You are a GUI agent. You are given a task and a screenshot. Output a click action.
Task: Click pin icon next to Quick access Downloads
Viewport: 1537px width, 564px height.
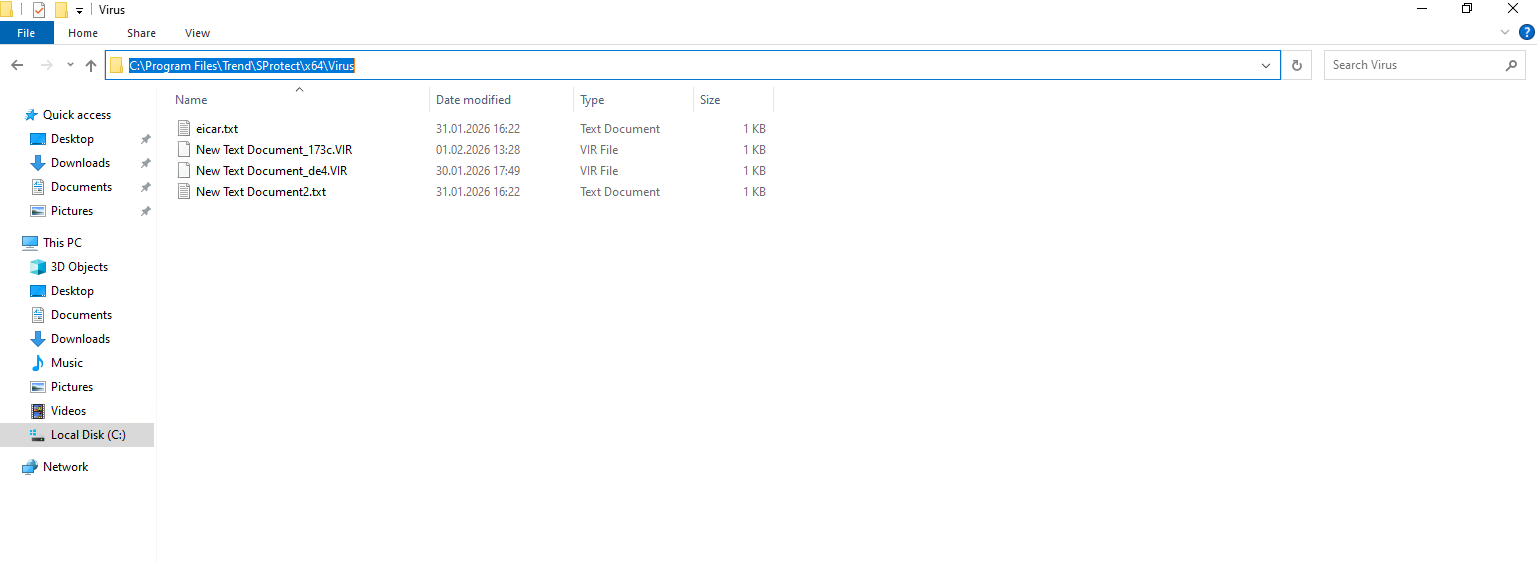point(145,163)
